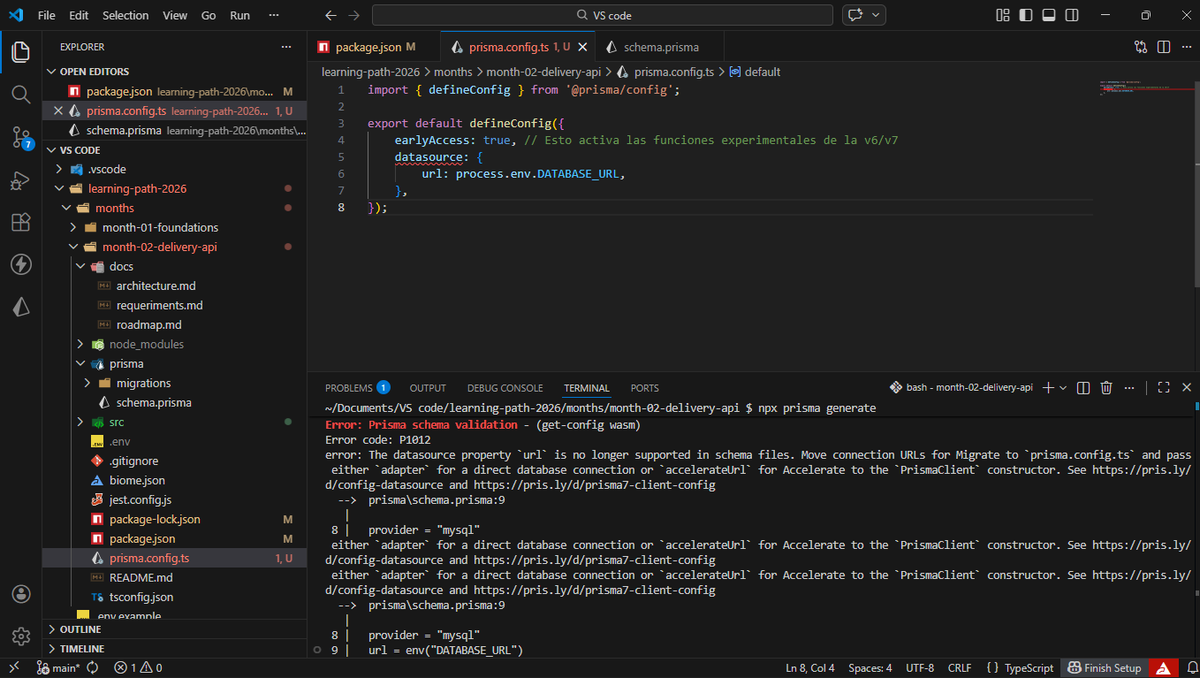The width and height of the screenshot is (1200, 678).
Task: Open the Selection menu
Action: point(125,15)
